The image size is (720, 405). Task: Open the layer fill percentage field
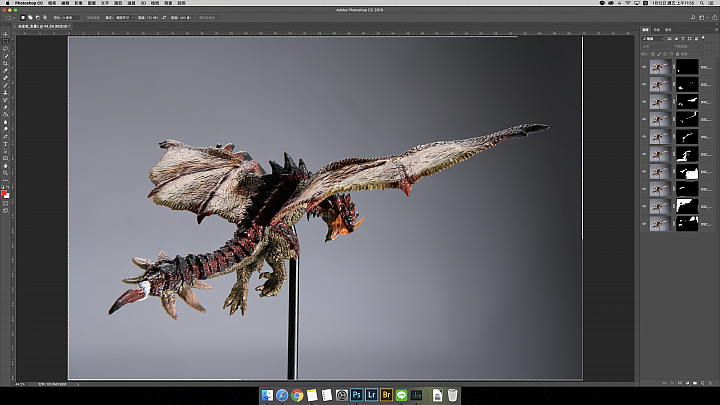(x=697, y=54)
